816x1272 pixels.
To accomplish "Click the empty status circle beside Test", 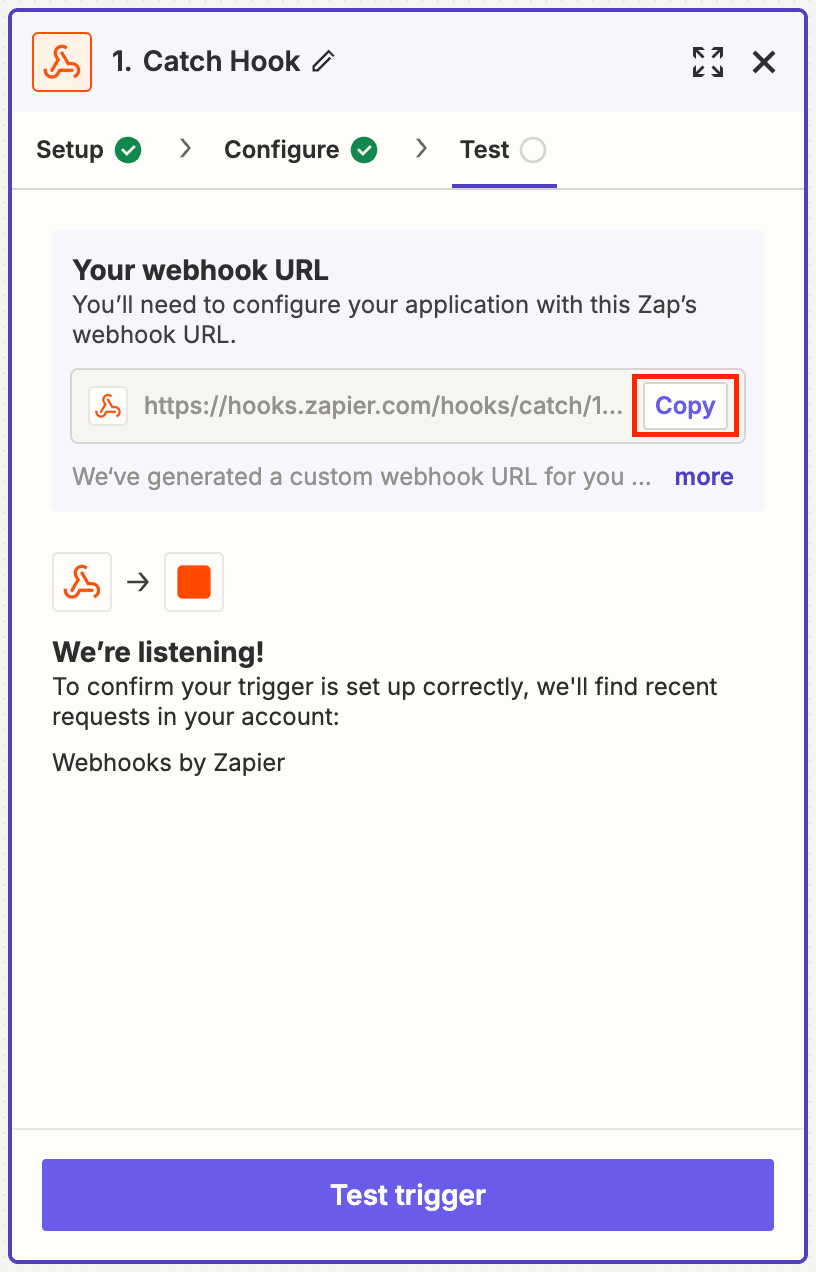I will (x=533, y=150).
